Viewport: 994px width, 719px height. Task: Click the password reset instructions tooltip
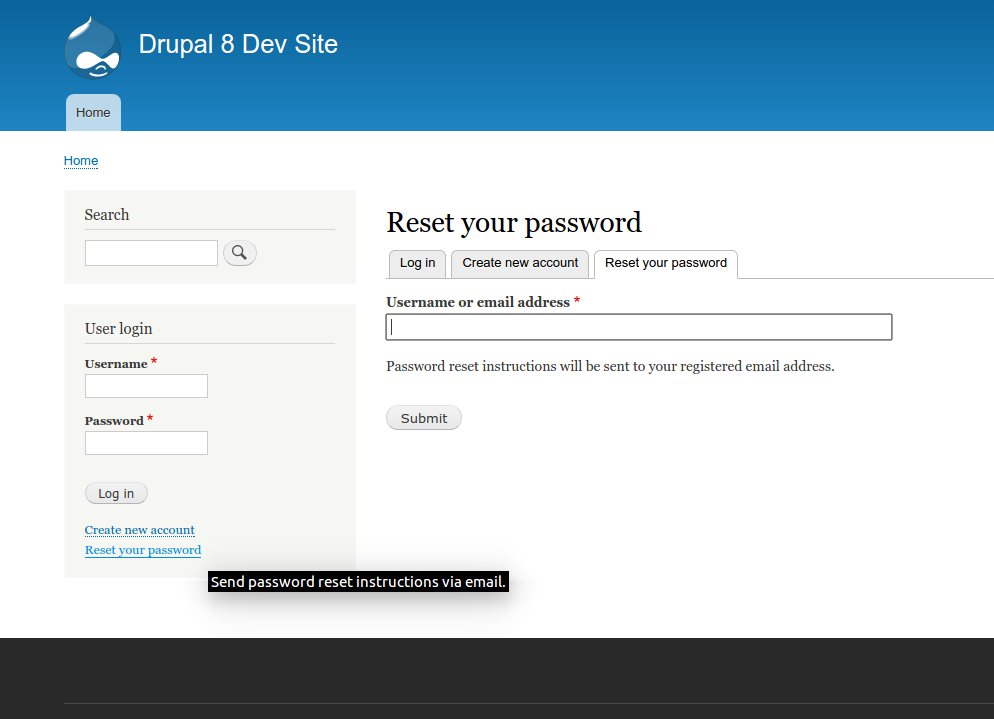pos(357,581)
